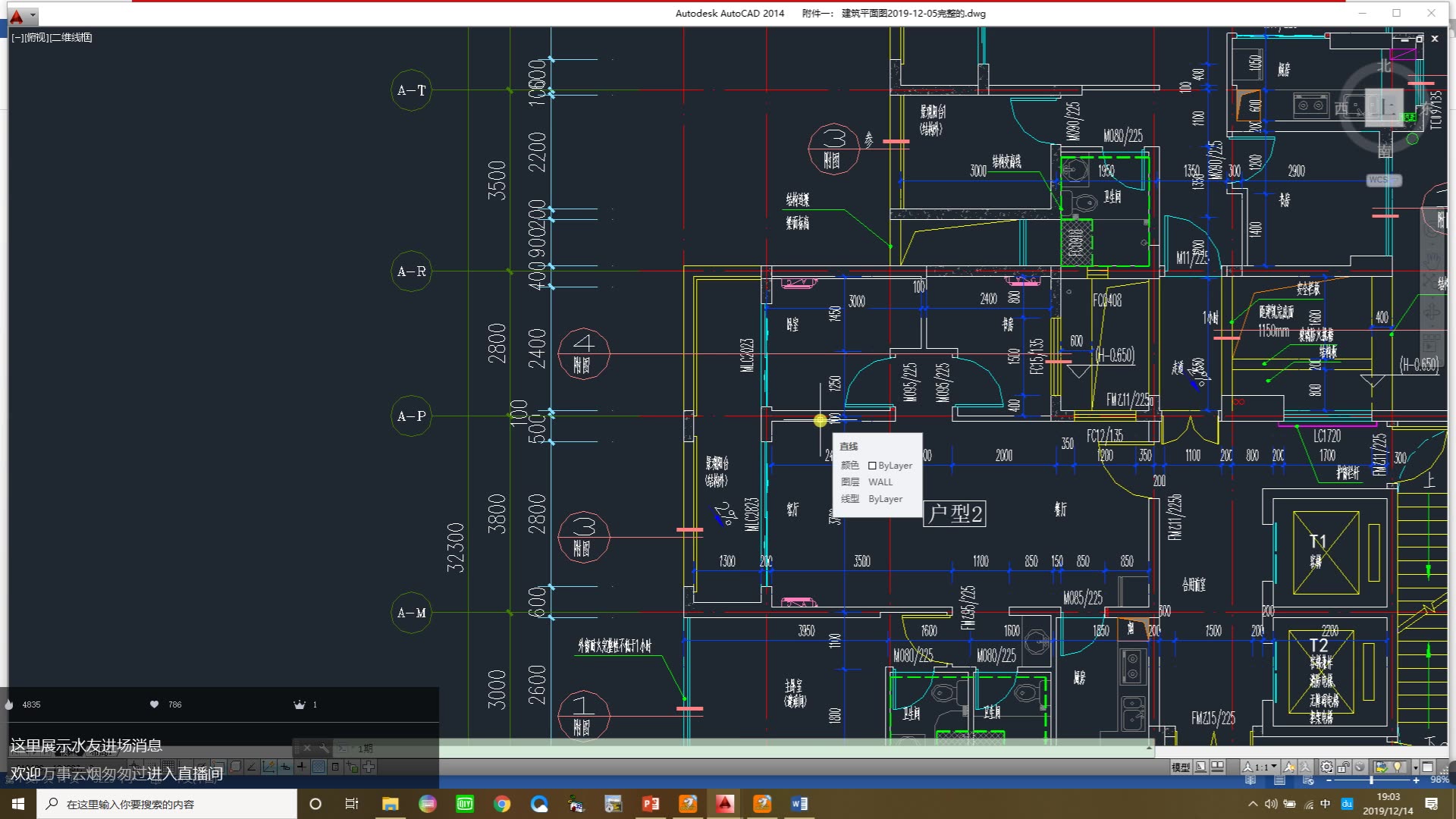1456x819 pixels.
Task: Click the Windows search box
Action: coord(167,804)
